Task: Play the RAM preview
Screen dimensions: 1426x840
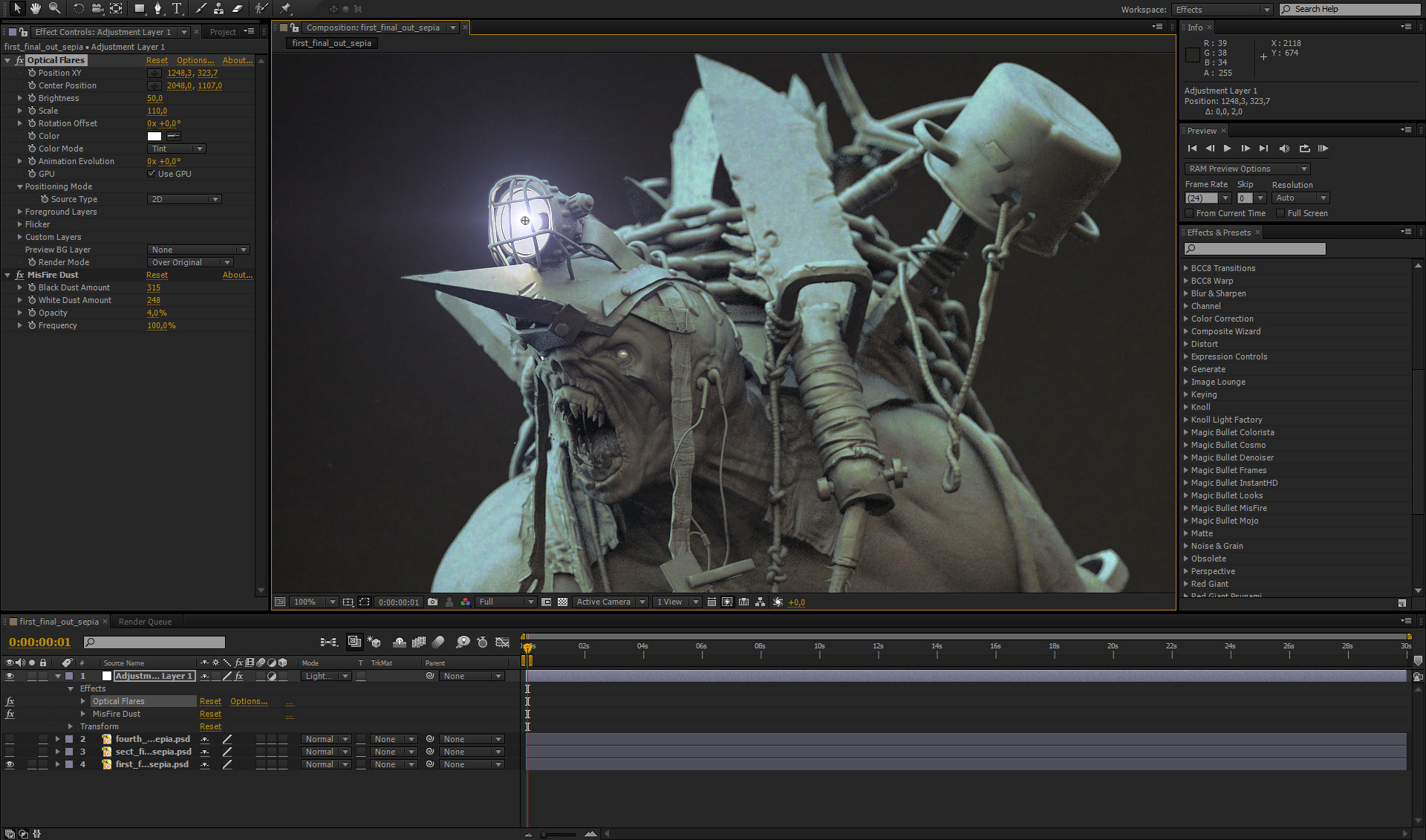Action: (x=1323, y=149)
